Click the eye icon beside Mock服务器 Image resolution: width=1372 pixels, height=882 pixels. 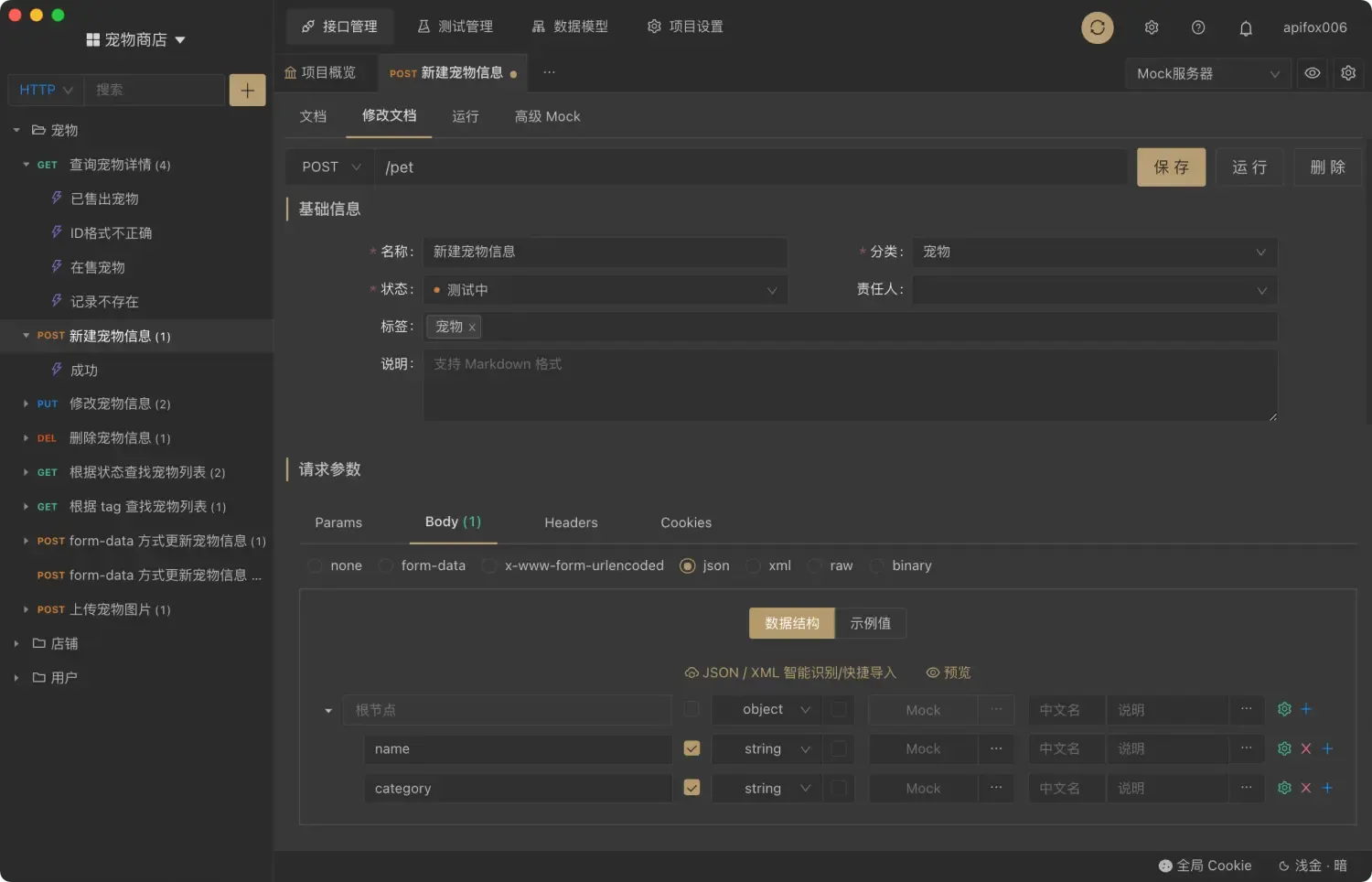pyautogui.click(x=1312, y=73)
